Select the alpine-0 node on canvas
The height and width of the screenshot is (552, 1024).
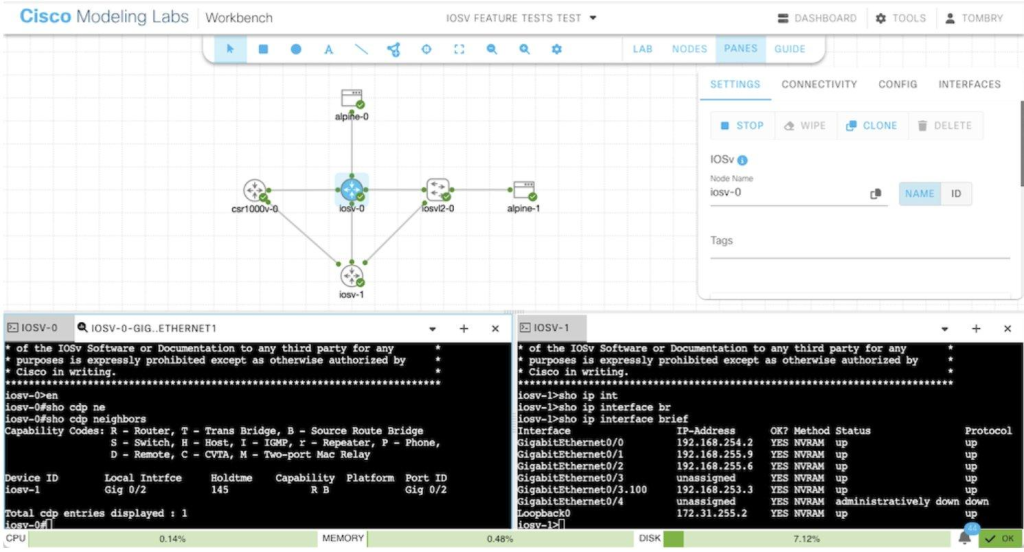pos(351,99)
